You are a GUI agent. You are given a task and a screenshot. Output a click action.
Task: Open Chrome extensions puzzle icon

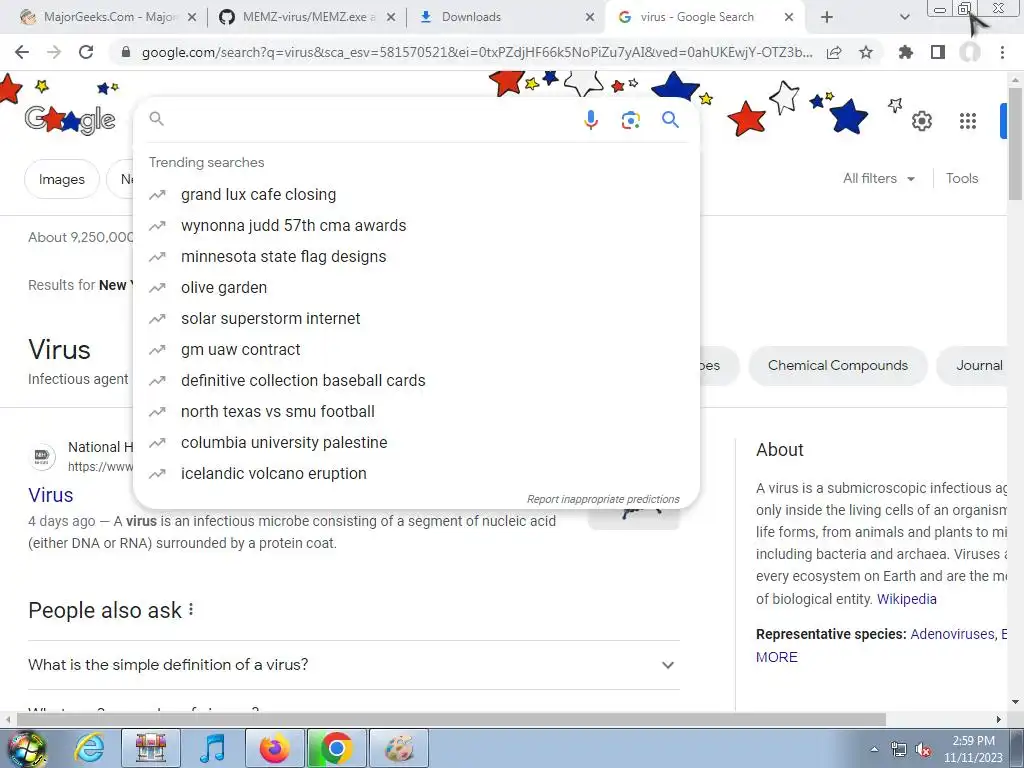(x=906, y=52)
